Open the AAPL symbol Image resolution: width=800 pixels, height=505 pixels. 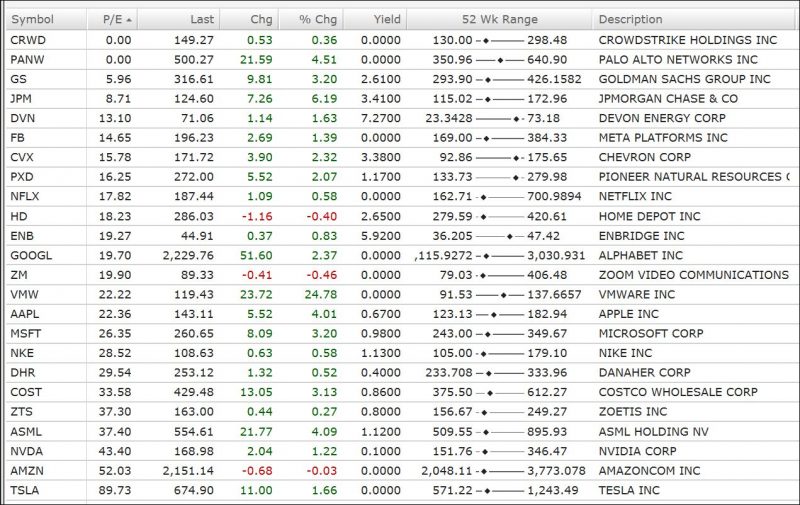pyautogui.click(x=24, y=314)
